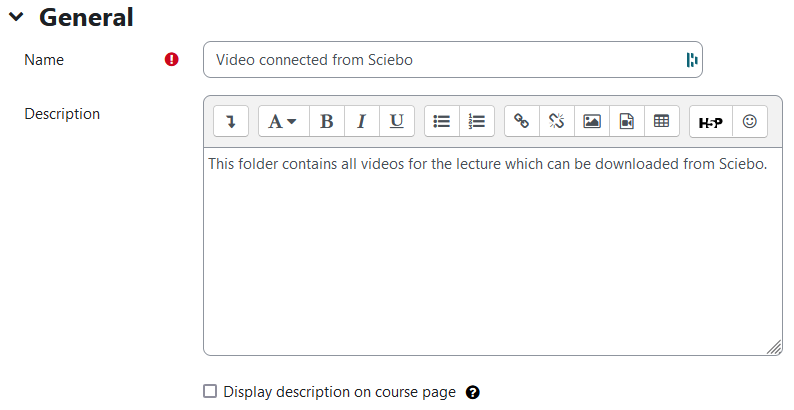The image size is (794, 410).
Task: Click the required field red exclamation icon
Action: (x=172, y=60)
